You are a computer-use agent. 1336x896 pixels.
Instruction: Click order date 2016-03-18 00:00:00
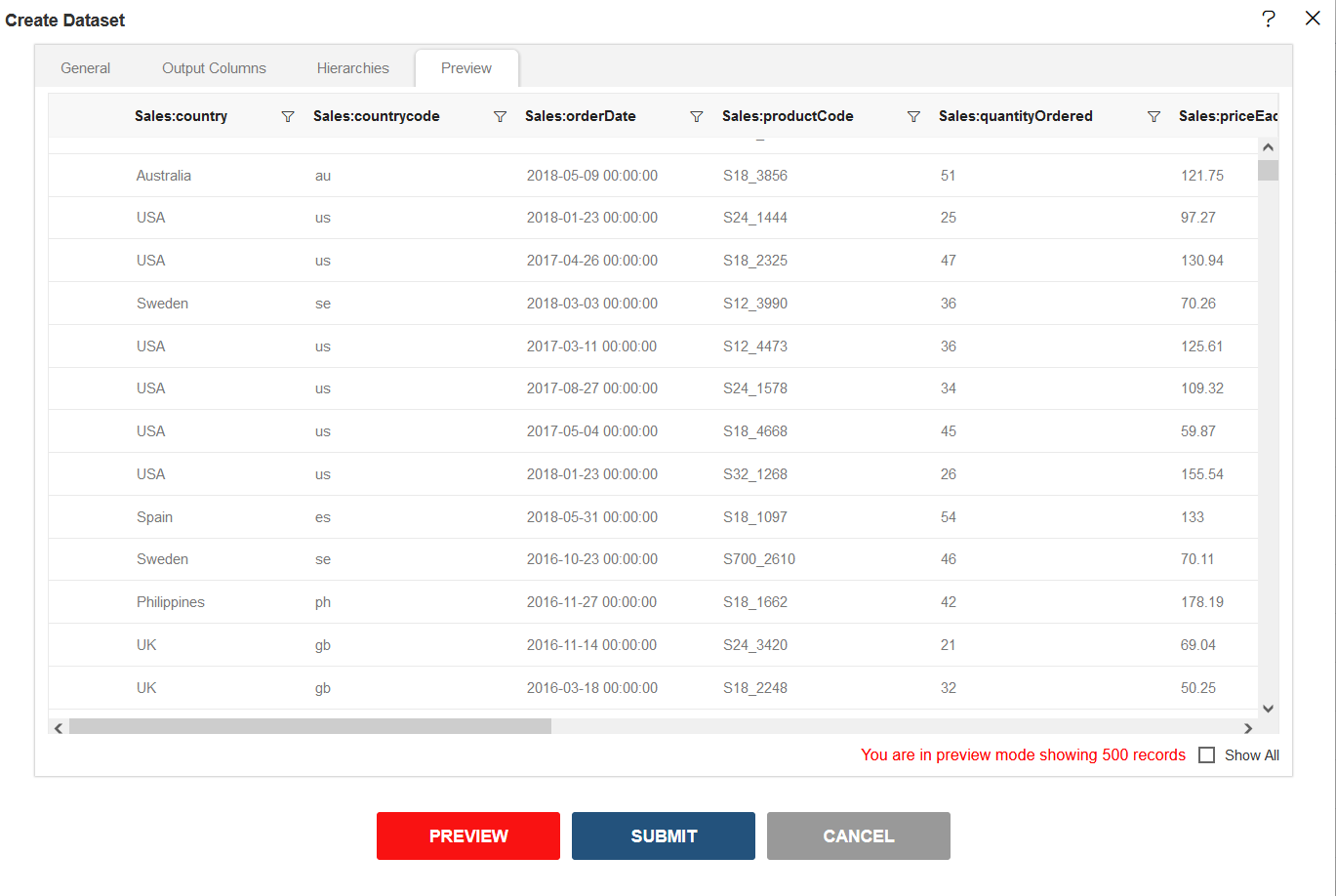pos(592,688)
